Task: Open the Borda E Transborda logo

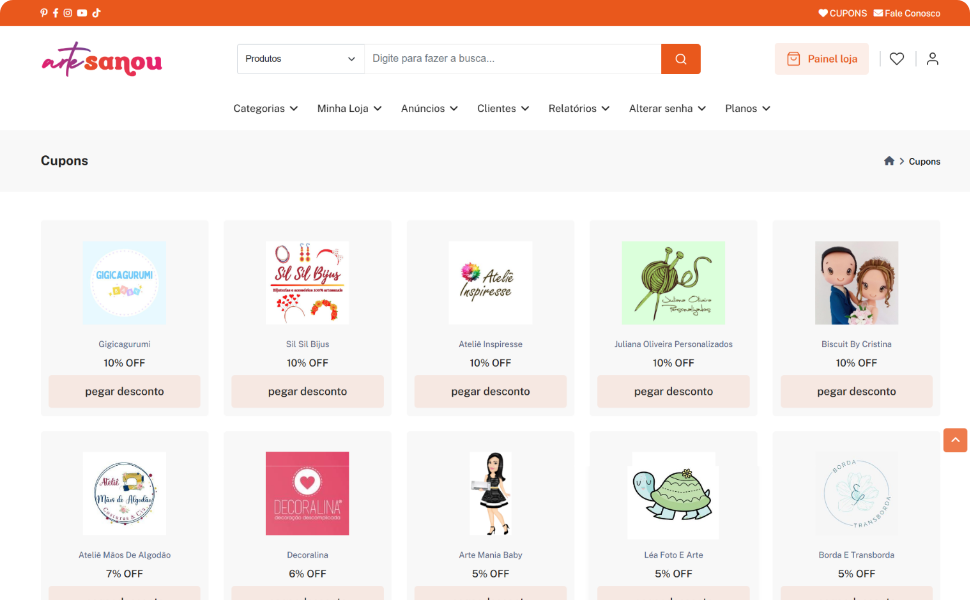Action: pyautogui.click(x=856, y=494)
